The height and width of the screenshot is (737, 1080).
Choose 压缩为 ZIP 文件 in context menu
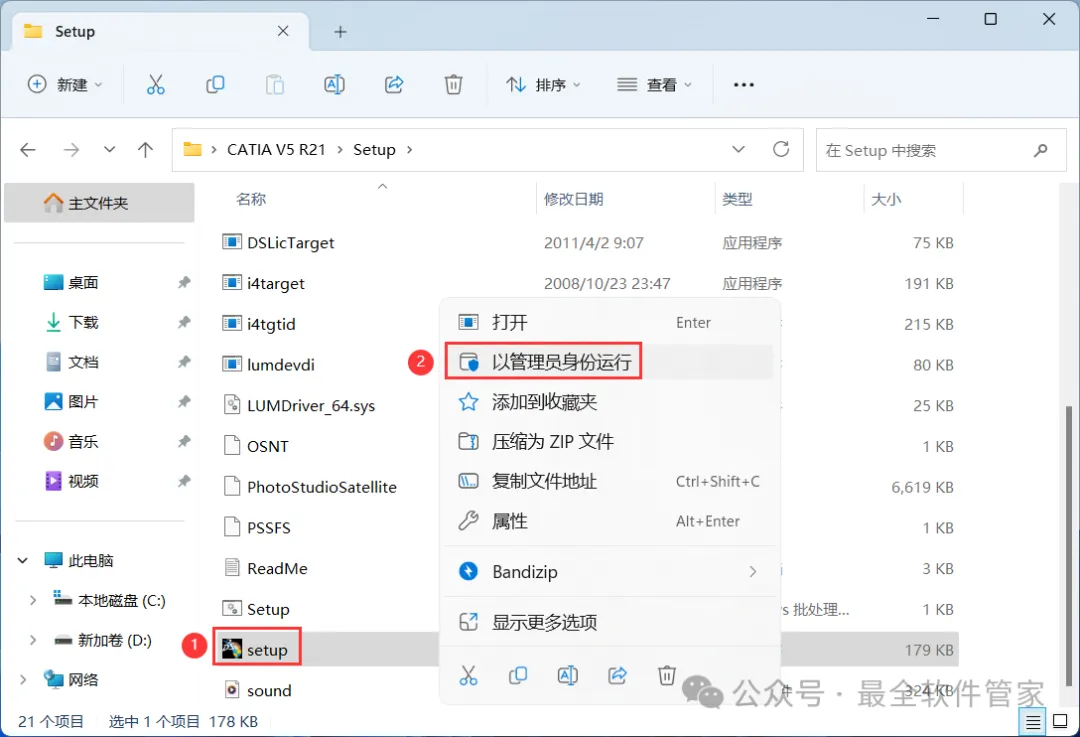(610, 442)
